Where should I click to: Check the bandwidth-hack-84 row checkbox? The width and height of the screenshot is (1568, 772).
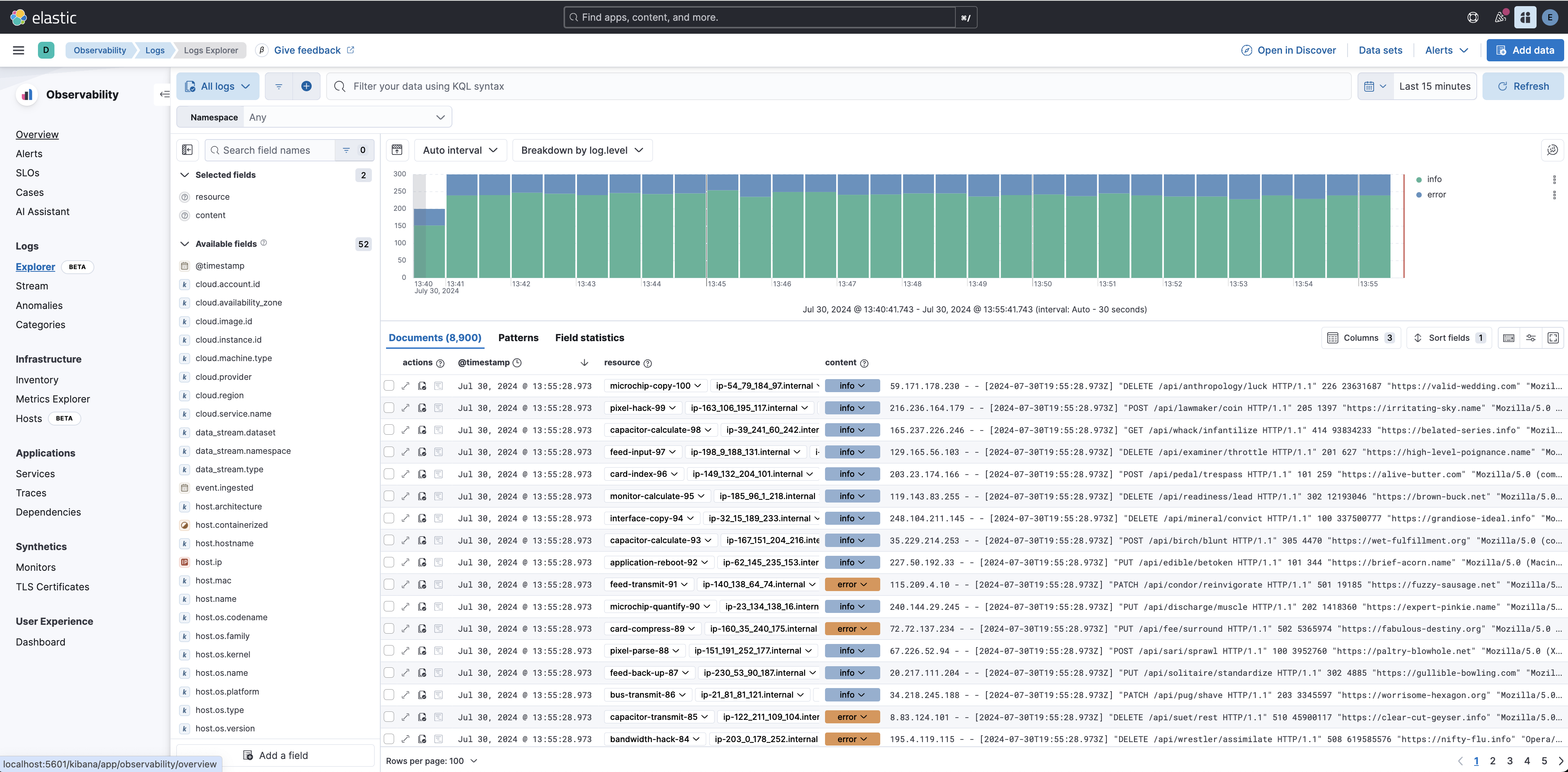389,739
